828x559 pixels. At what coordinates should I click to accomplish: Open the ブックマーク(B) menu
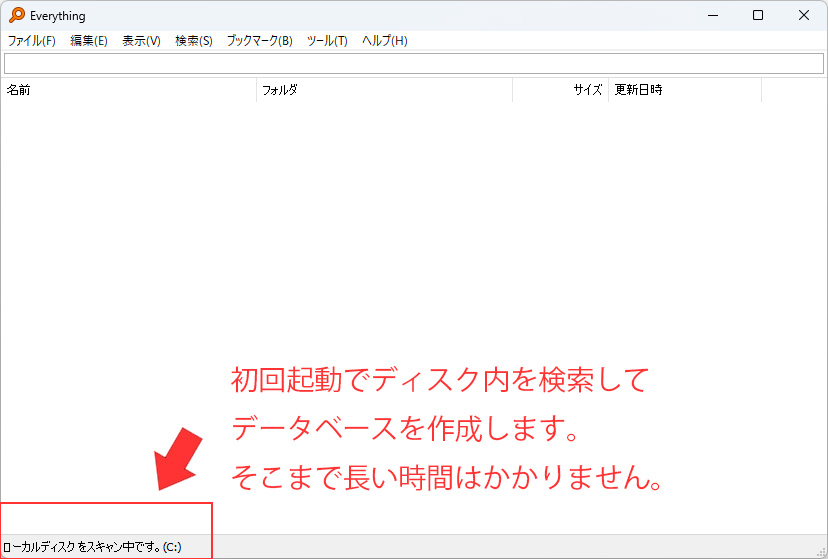(259, 41)
